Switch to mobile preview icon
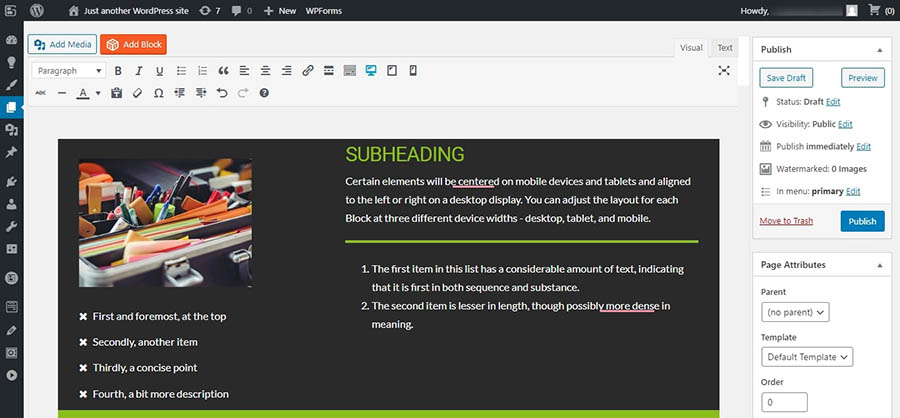The image size is (900, 418). (413, 71)
